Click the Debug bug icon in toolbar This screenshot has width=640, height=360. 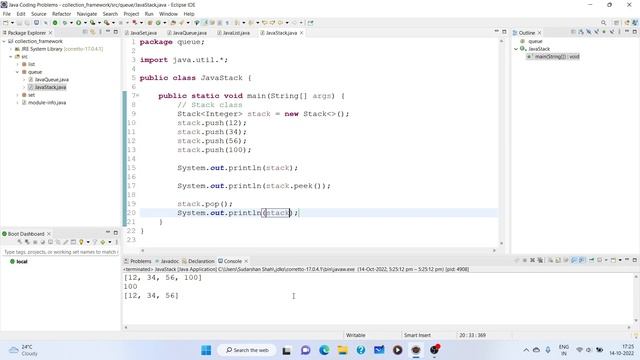64,23
